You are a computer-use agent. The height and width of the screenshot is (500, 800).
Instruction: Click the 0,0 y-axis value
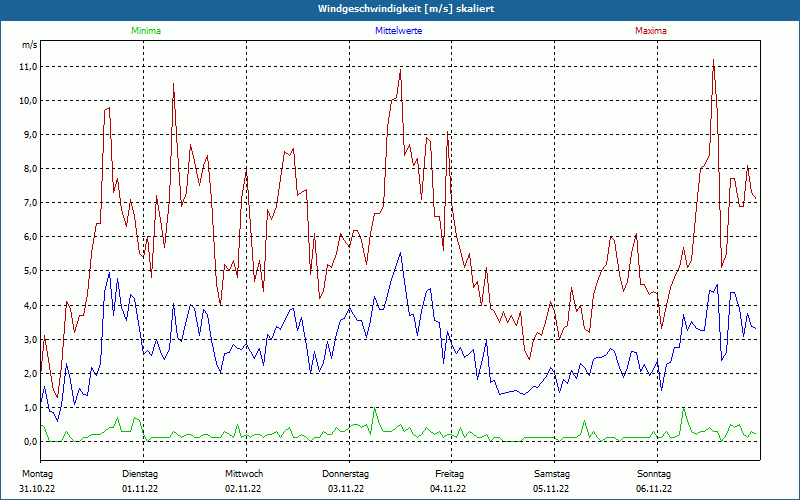click(x=30, y=442)
